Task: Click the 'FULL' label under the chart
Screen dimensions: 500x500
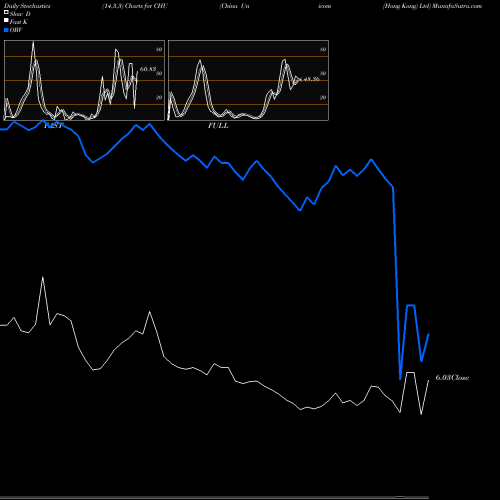Action: (218, 126)
